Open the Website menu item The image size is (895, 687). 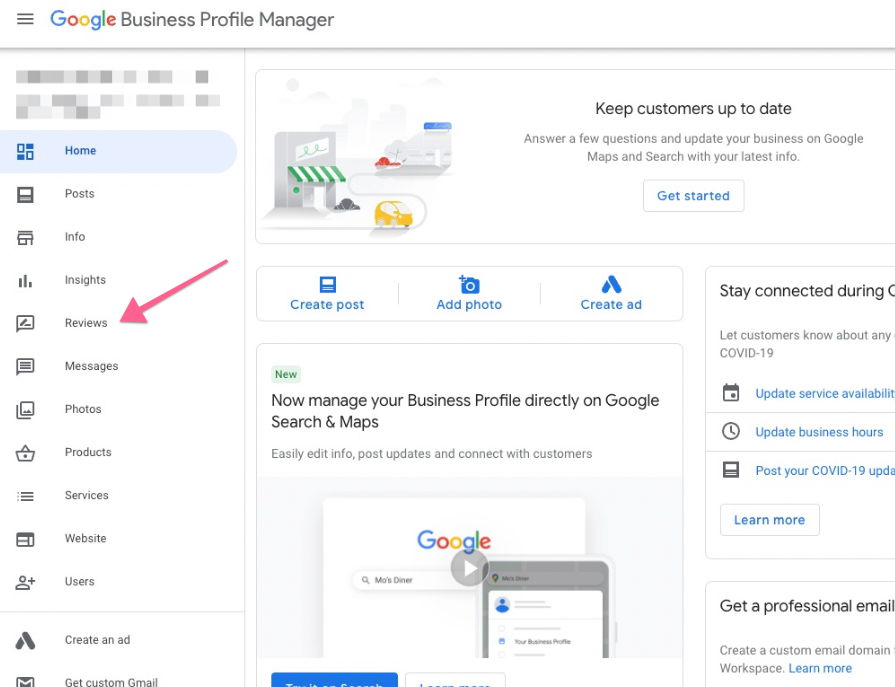pos(85,538)
